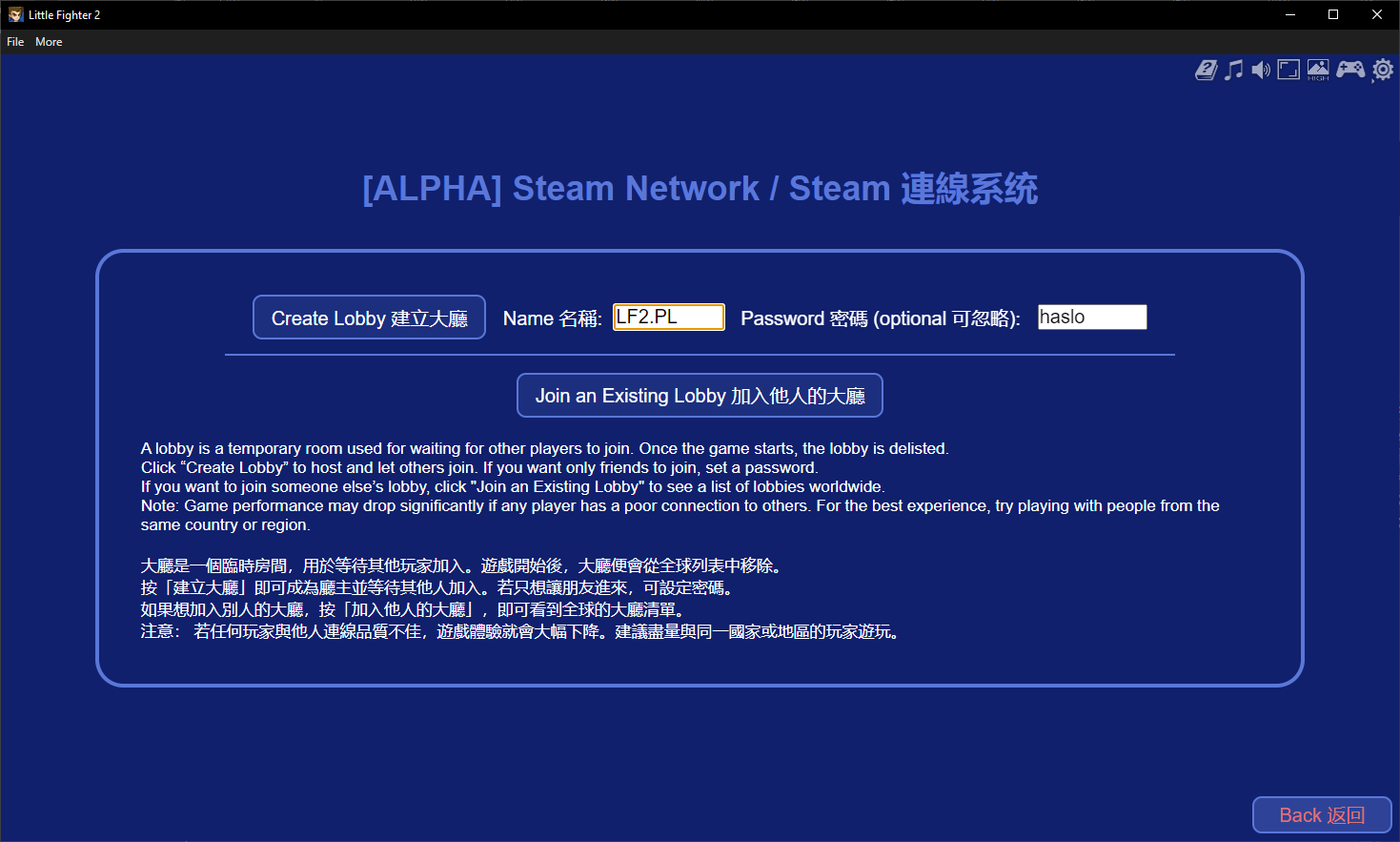Focus the lobby Name input field
The width and height of the screenshot is (1400, 842).
[x=668, y=317]
